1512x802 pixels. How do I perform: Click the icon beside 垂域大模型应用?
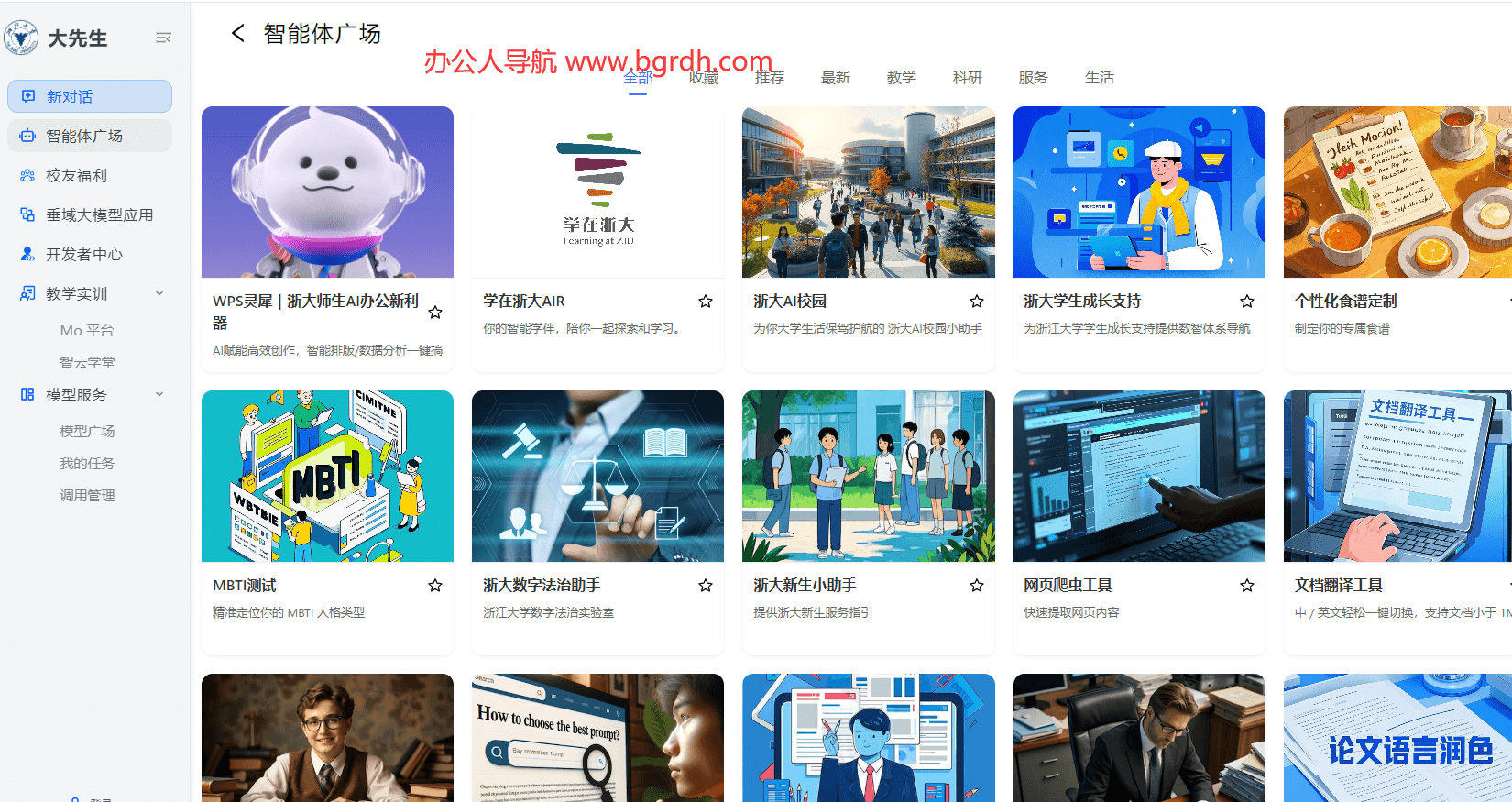click(27, 214)
